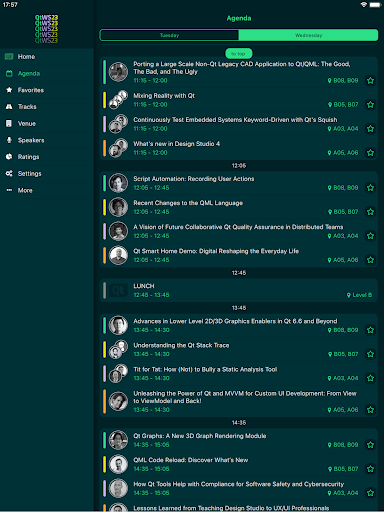Favorite What's new in Design Studio 4

pos(370,153)
